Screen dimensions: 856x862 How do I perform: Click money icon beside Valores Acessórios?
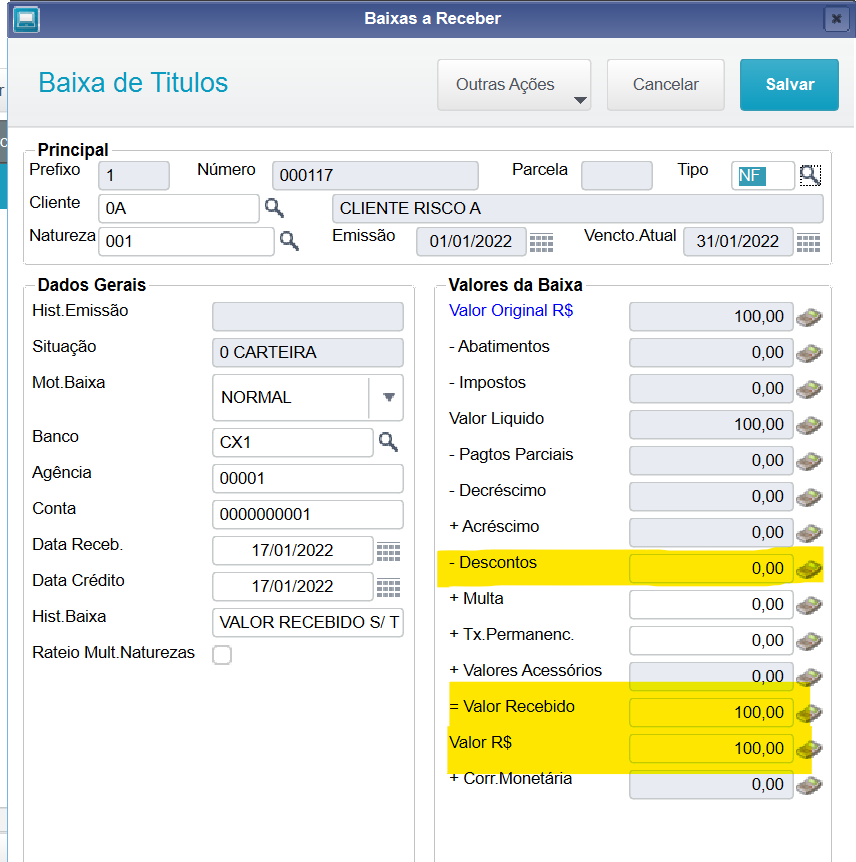click(x=809, y=677)
